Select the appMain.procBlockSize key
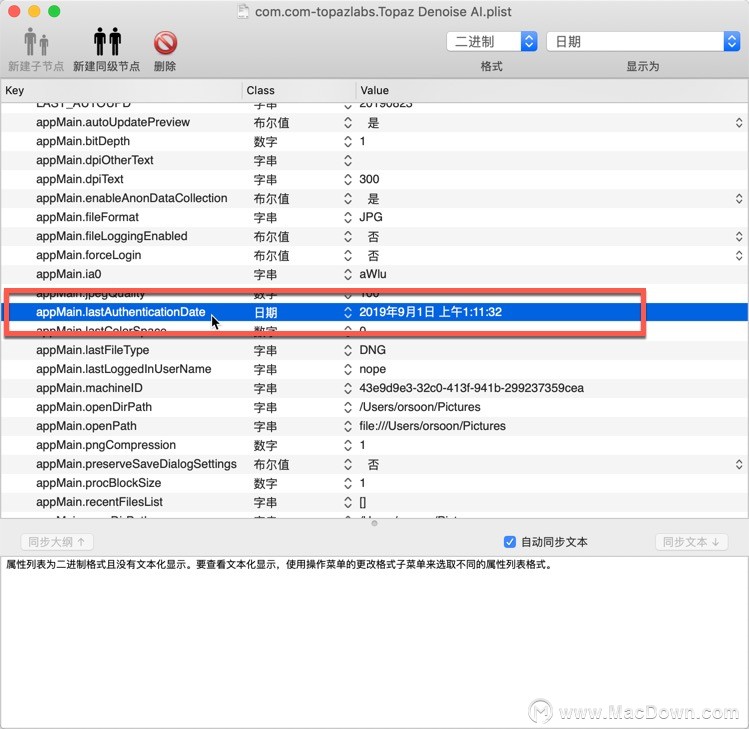The width and height of the screenshot is (749, 729). pos(98,483)
